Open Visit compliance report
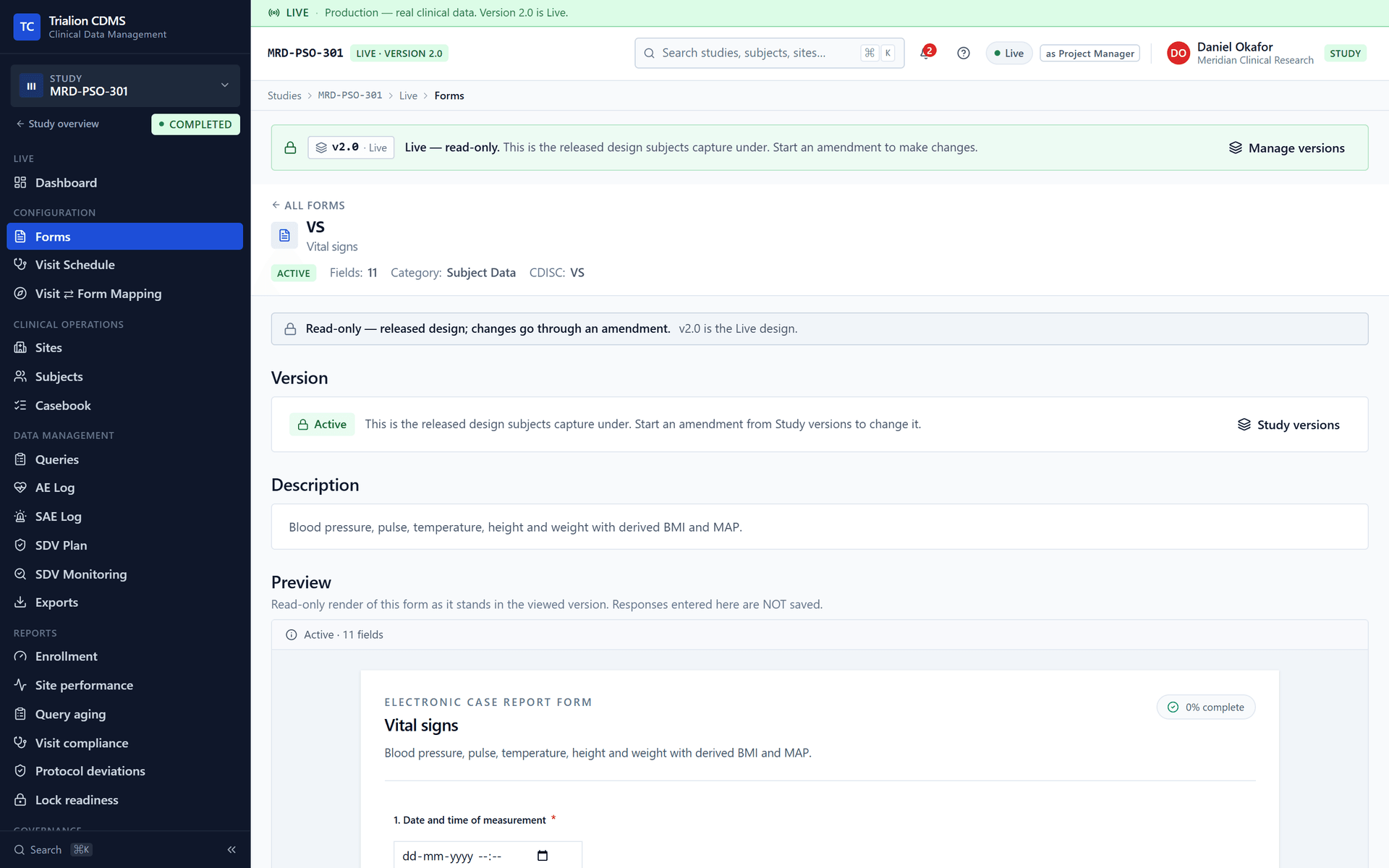Image resolution: width=1389 pixels, height=868 pixels. (125, 743)
